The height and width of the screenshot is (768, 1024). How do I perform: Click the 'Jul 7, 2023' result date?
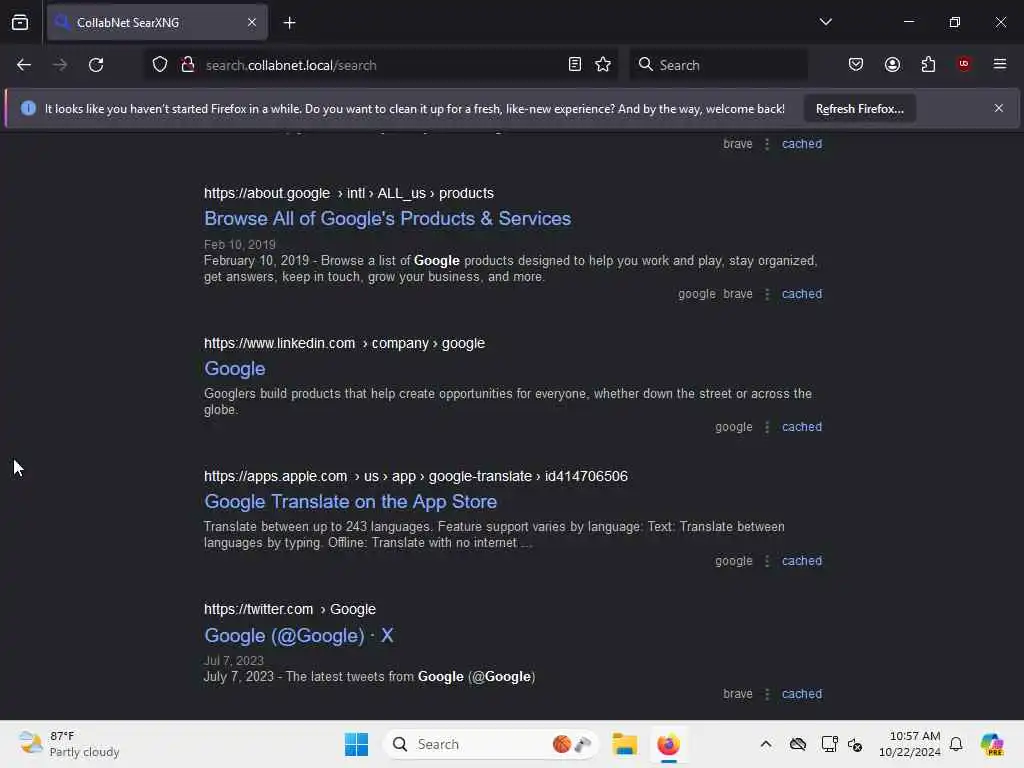[x=234, y=661]
